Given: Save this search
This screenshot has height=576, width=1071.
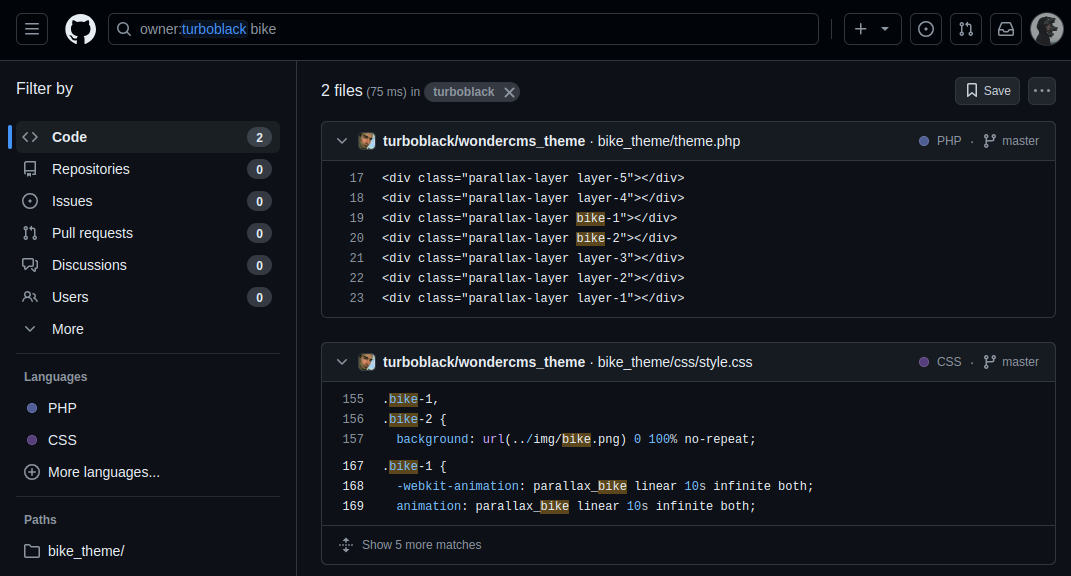Looking at the screenshot, I should (988, 91).
